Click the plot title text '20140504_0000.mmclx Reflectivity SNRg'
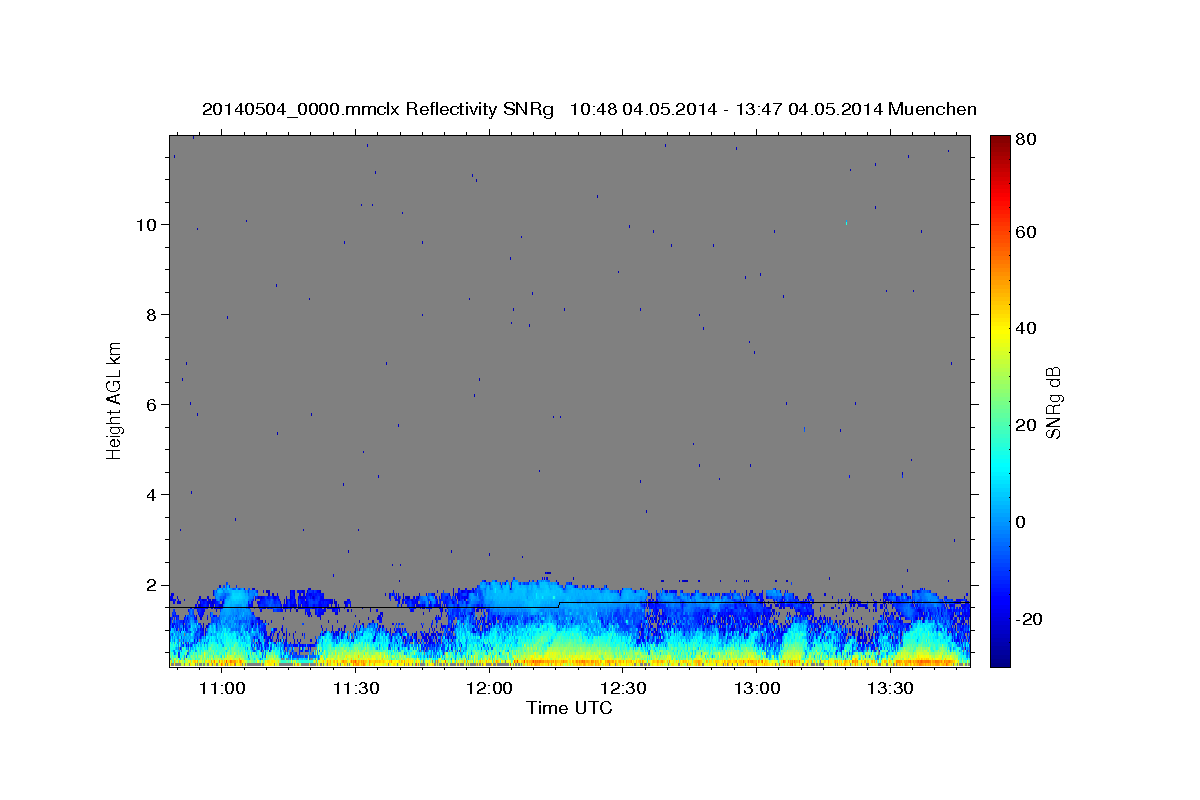The image size is (1200, 800). tap(378, 109)
